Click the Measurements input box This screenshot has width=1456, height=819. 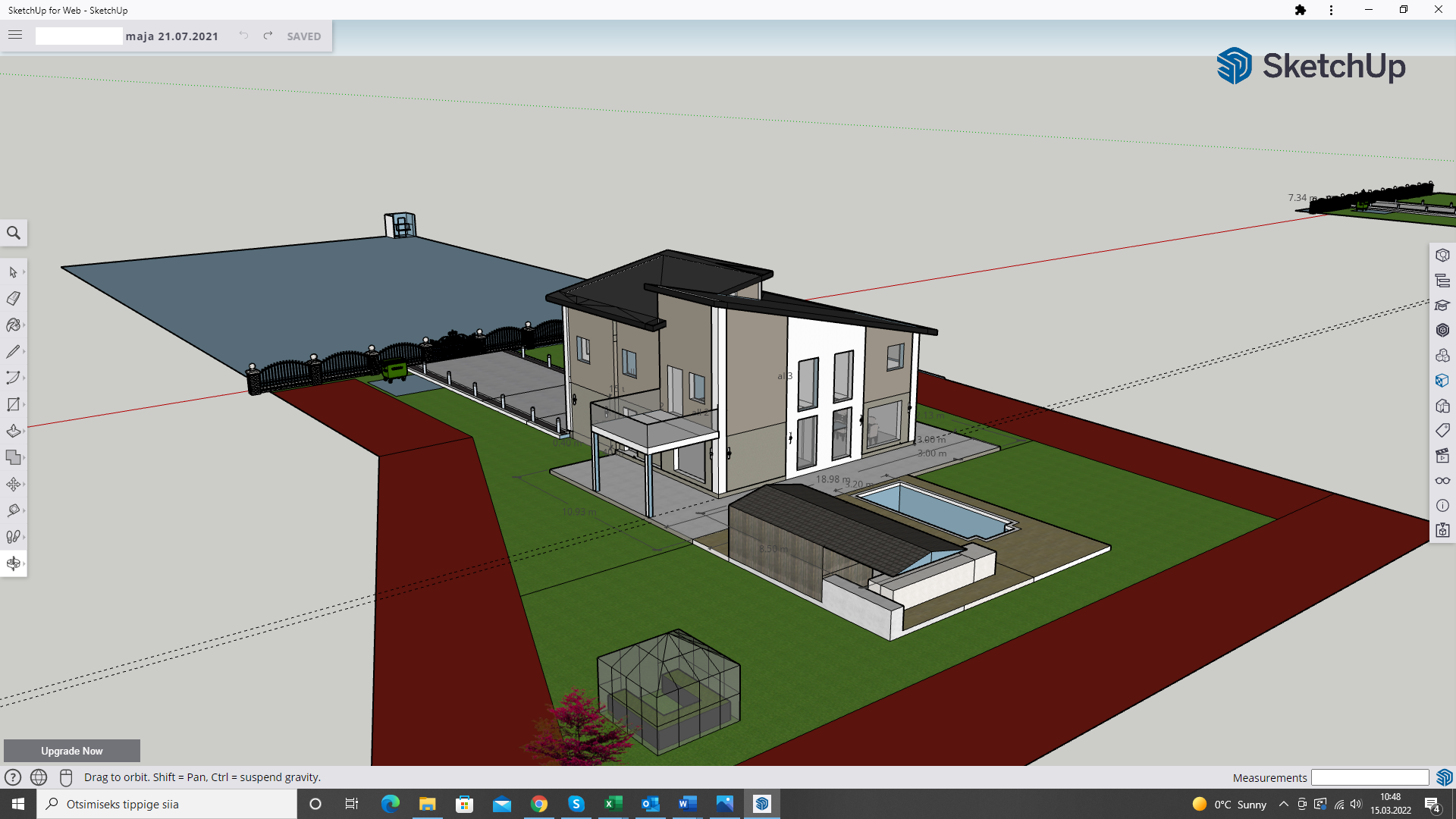pyautogui.click(x=1370, y=777)
